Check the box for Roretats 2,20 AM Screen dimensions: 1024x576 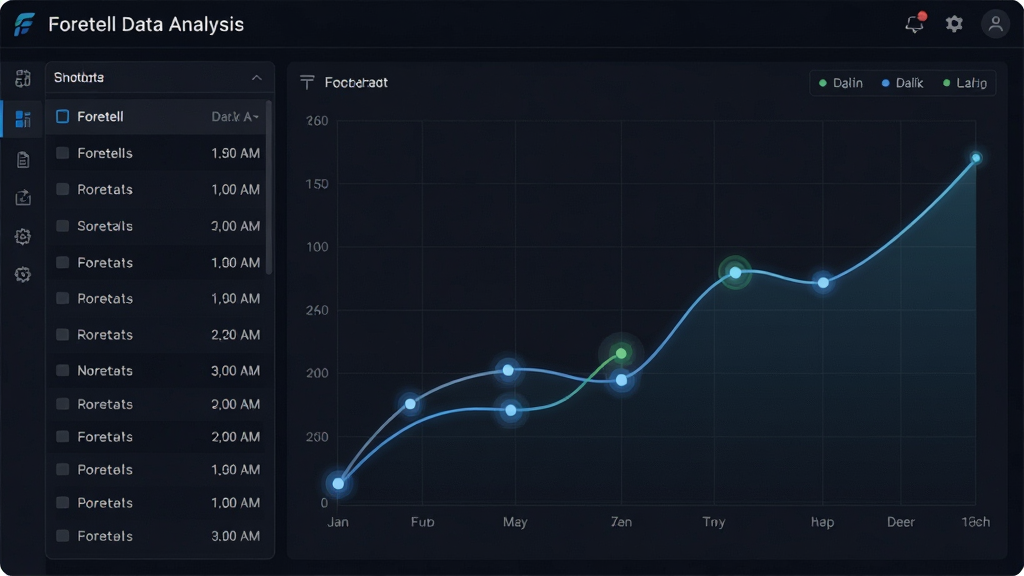63,334
